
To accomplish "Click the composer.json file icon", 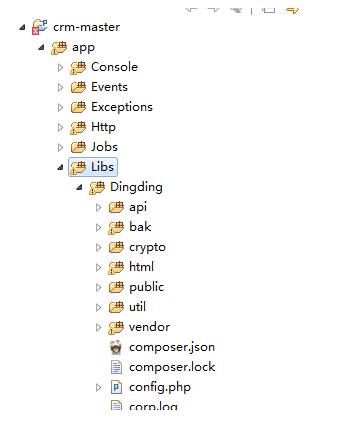I will click(116, 347).
